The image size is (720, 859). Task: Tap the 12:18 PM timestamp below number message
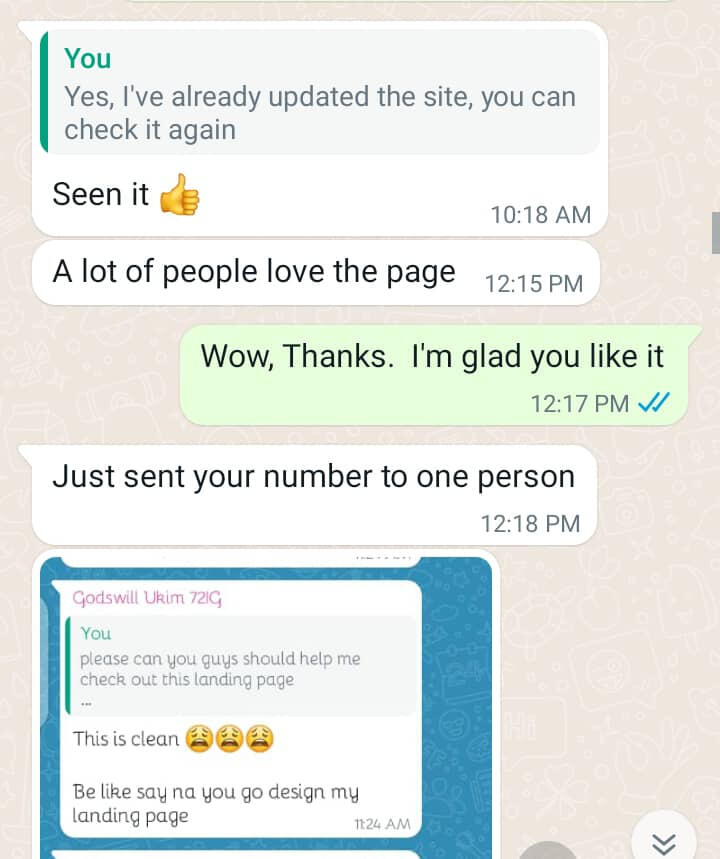530,524
